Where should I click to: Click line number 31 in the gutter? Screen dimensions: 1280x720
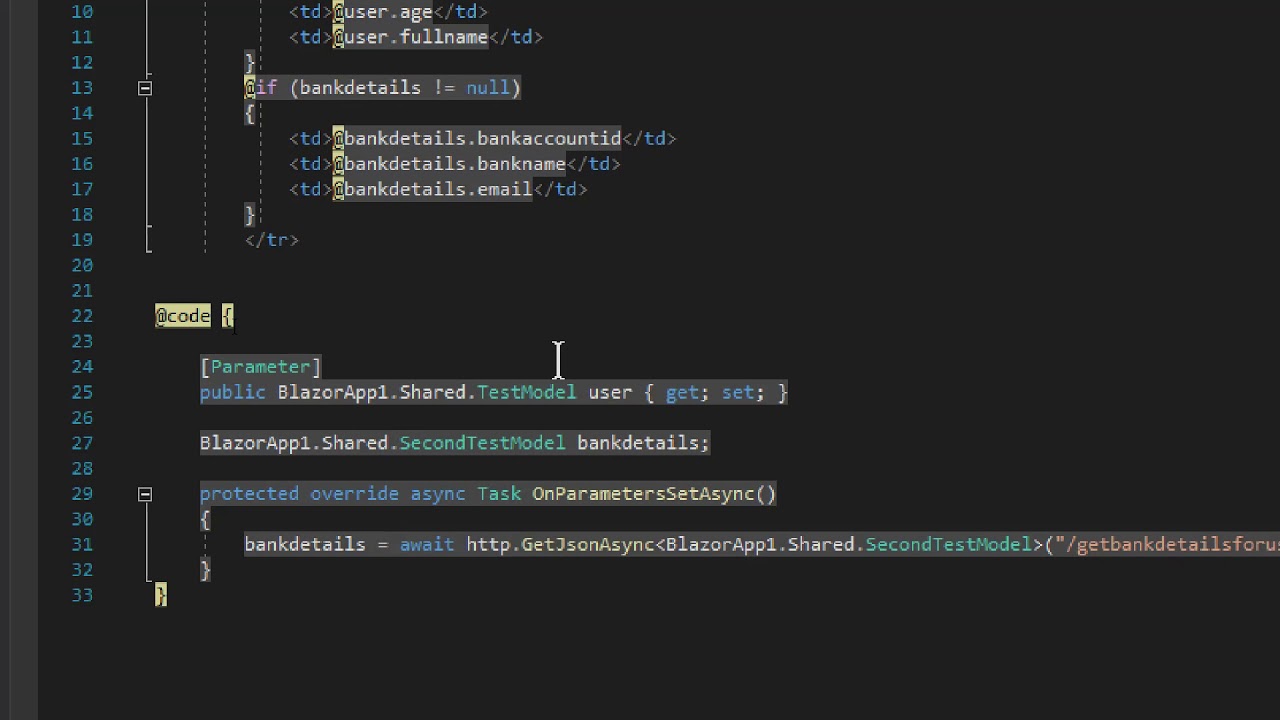click(x=82, y=544)
